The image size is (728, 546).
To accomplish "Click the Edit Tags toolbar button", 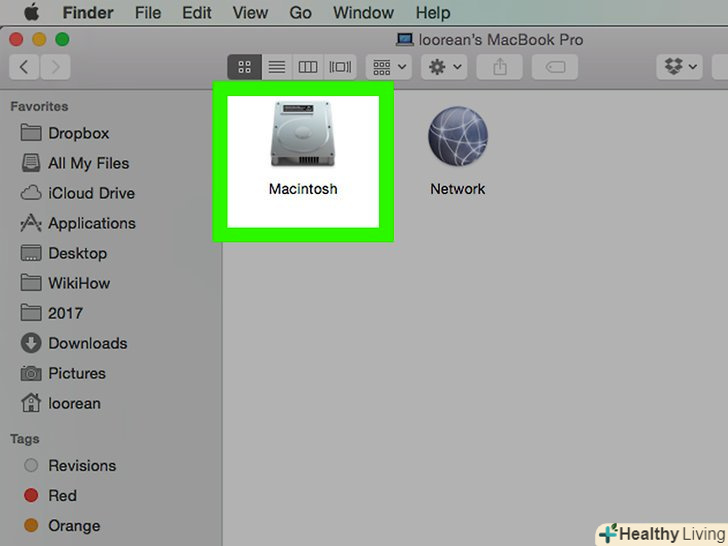I will tap(555, 67).
